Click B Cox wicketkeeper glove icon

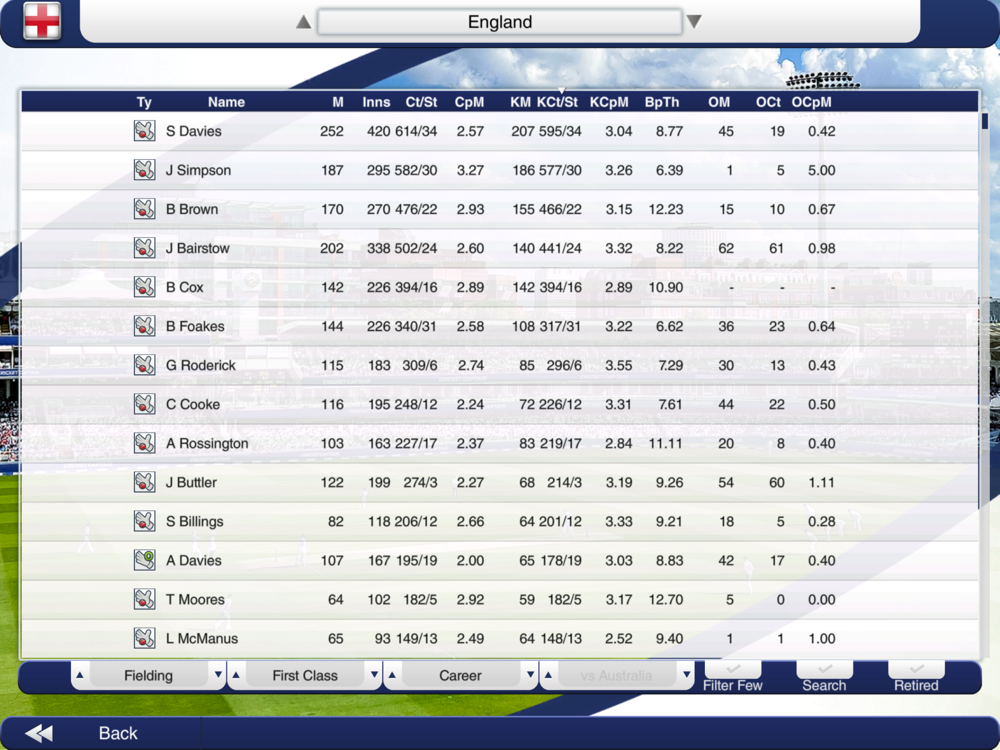[145, 287]
